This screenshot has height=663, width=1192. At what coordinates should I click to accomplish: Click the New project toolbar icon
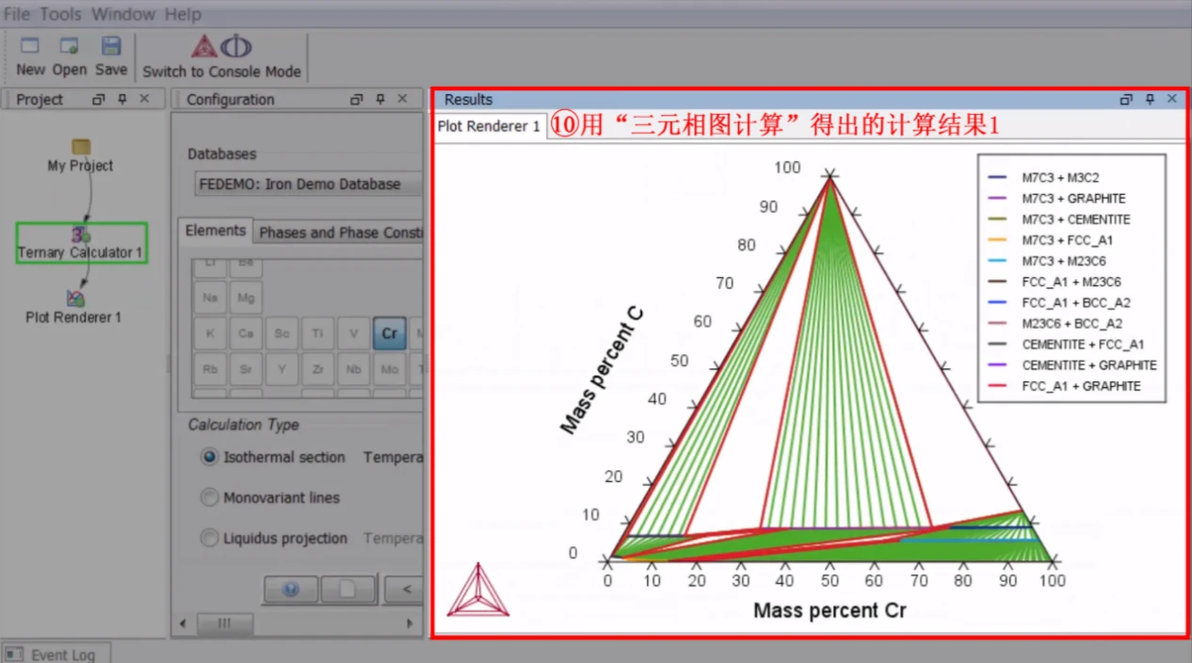(x=30, y=46)
